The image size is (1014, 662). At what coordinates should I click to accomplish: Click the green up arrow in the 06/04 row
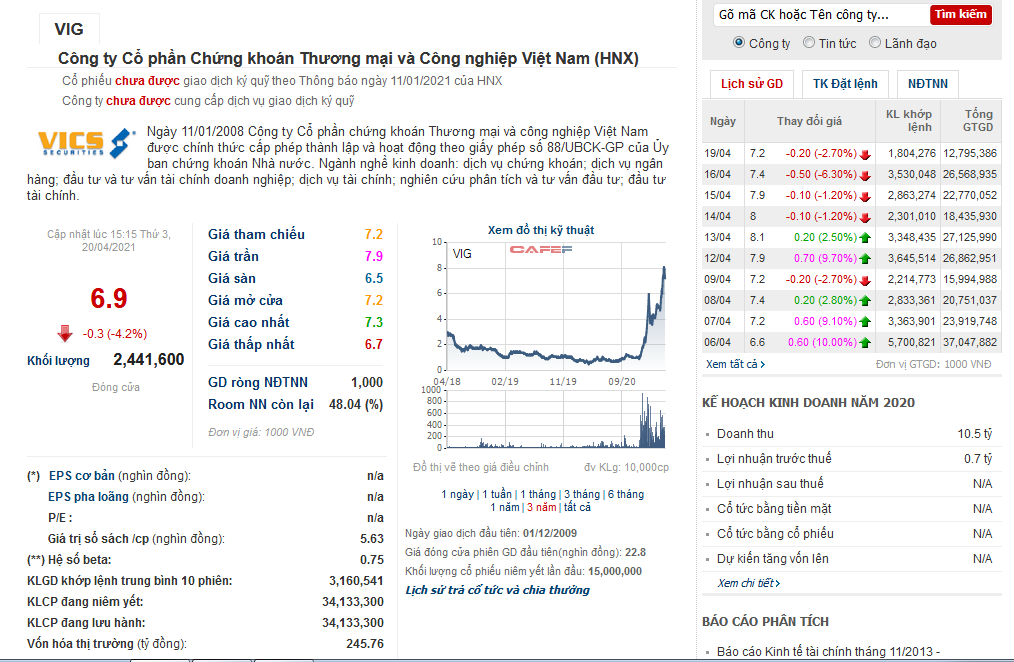point(865,343)
